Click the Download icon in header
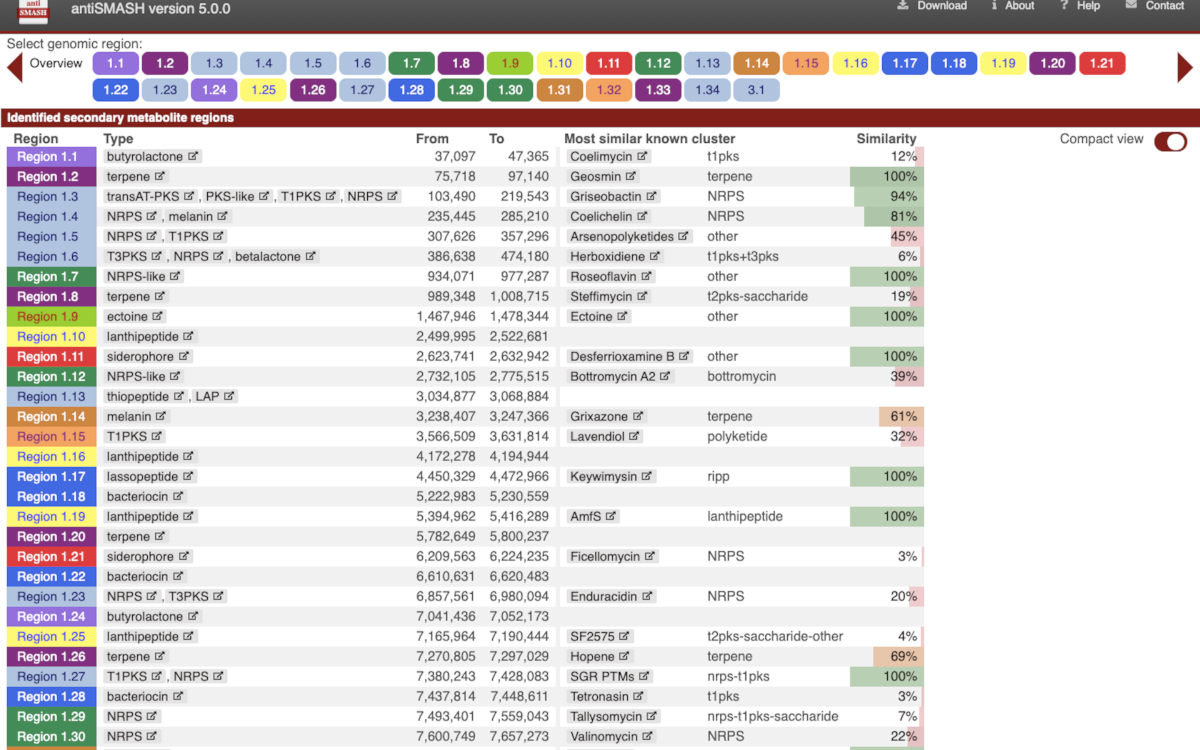Image resolution: width=1200 pixels, height=750 pixels. coord(903,5)
